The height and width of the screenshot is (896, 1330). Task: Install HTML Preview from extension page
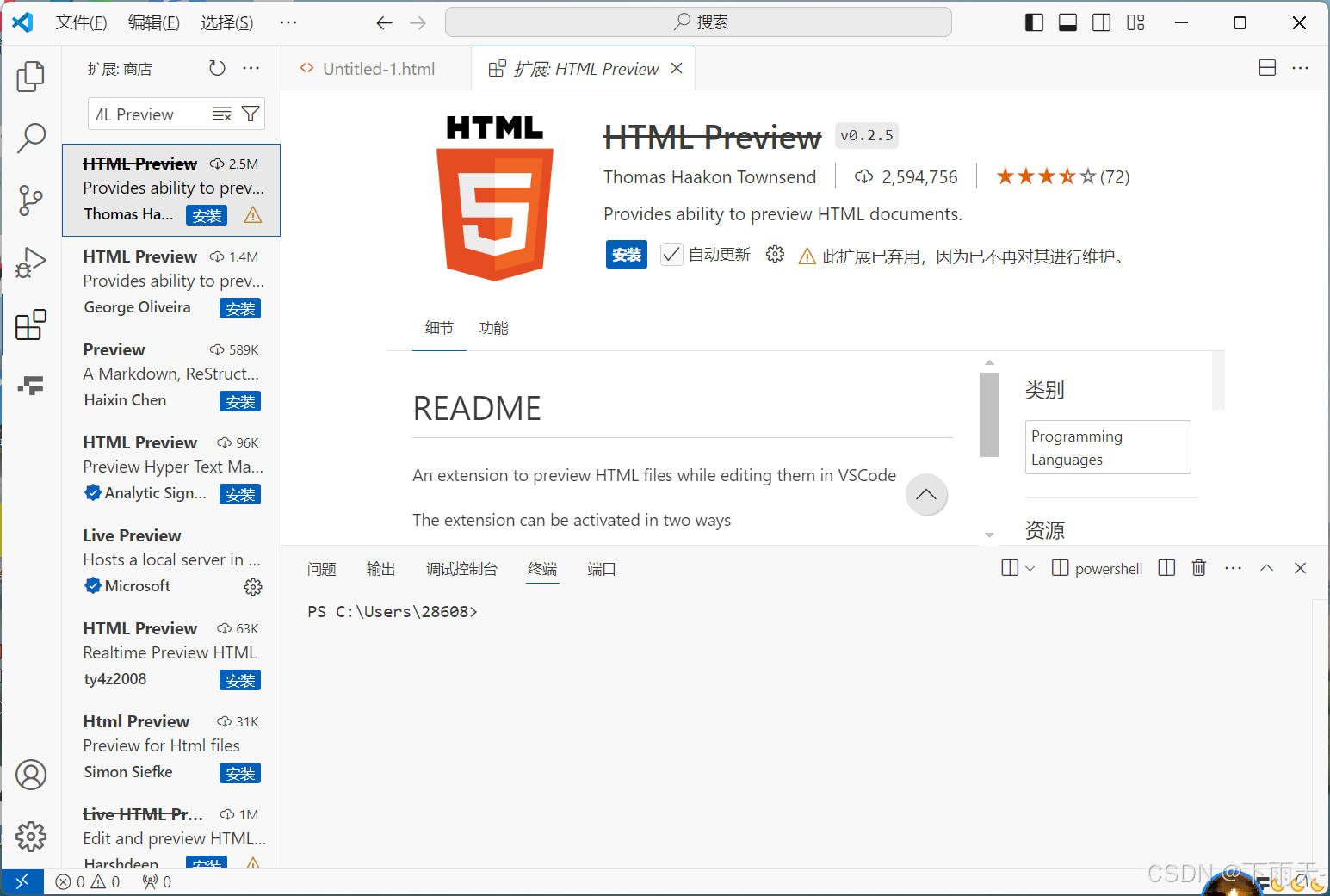pyautogui.click(x=627, y=255)
